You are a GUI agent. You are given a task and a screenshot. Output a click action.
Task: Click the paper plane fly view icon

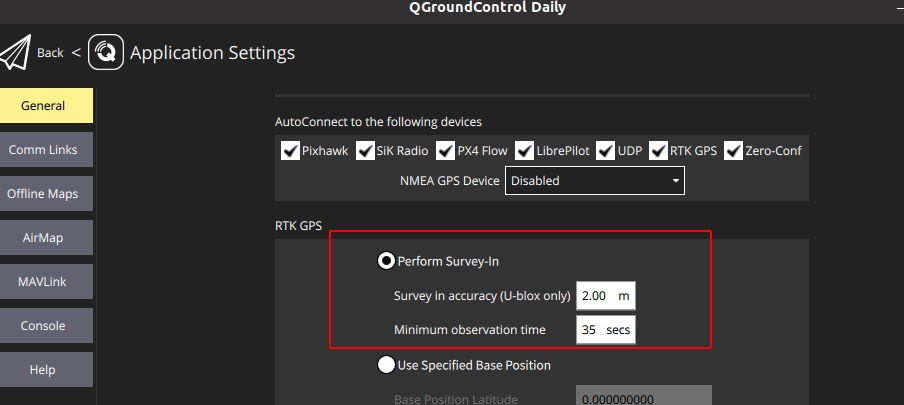tap(15, 52)
